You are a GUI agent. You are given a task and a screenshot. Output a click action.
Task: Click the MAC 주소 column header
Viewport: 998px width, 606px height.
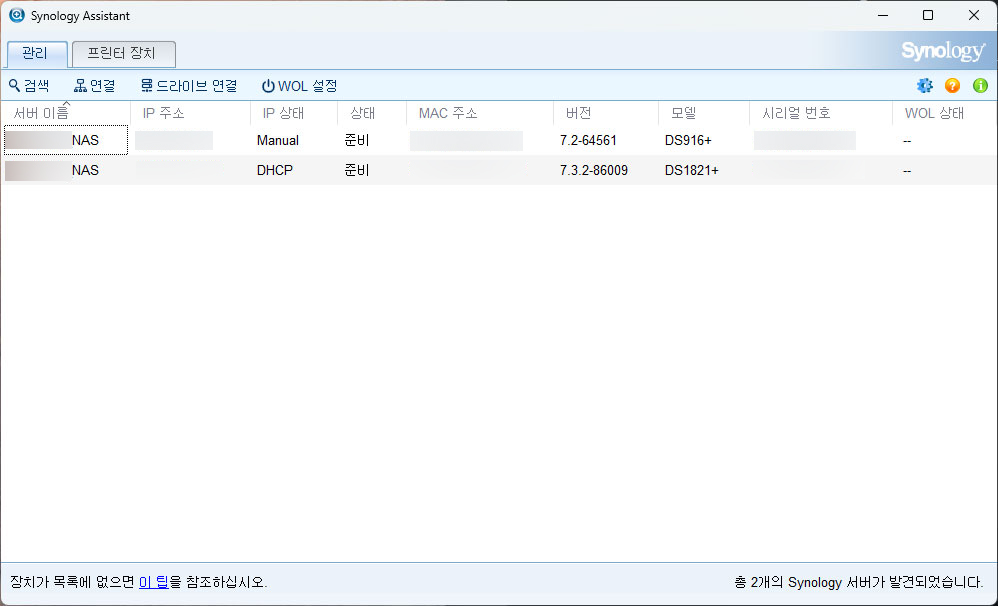[x=480, y=113]
